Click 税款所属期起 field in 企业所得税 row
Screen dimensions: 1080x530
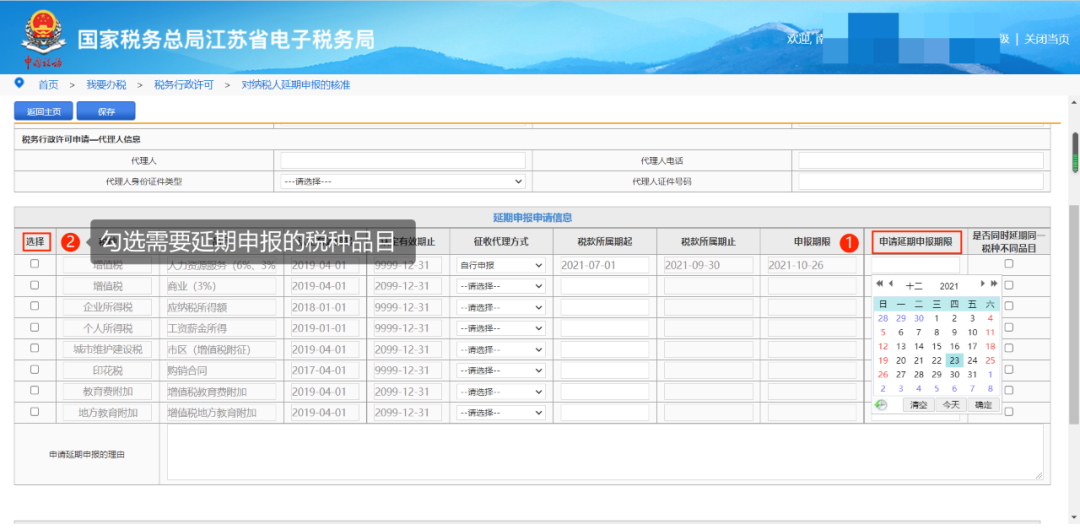(605, 307)
